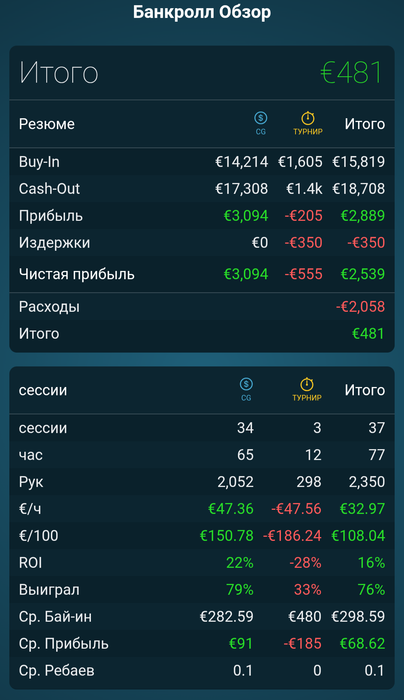Open the Издержки row
This screenshot has width=404, height=700.
[x=202, y=242]
